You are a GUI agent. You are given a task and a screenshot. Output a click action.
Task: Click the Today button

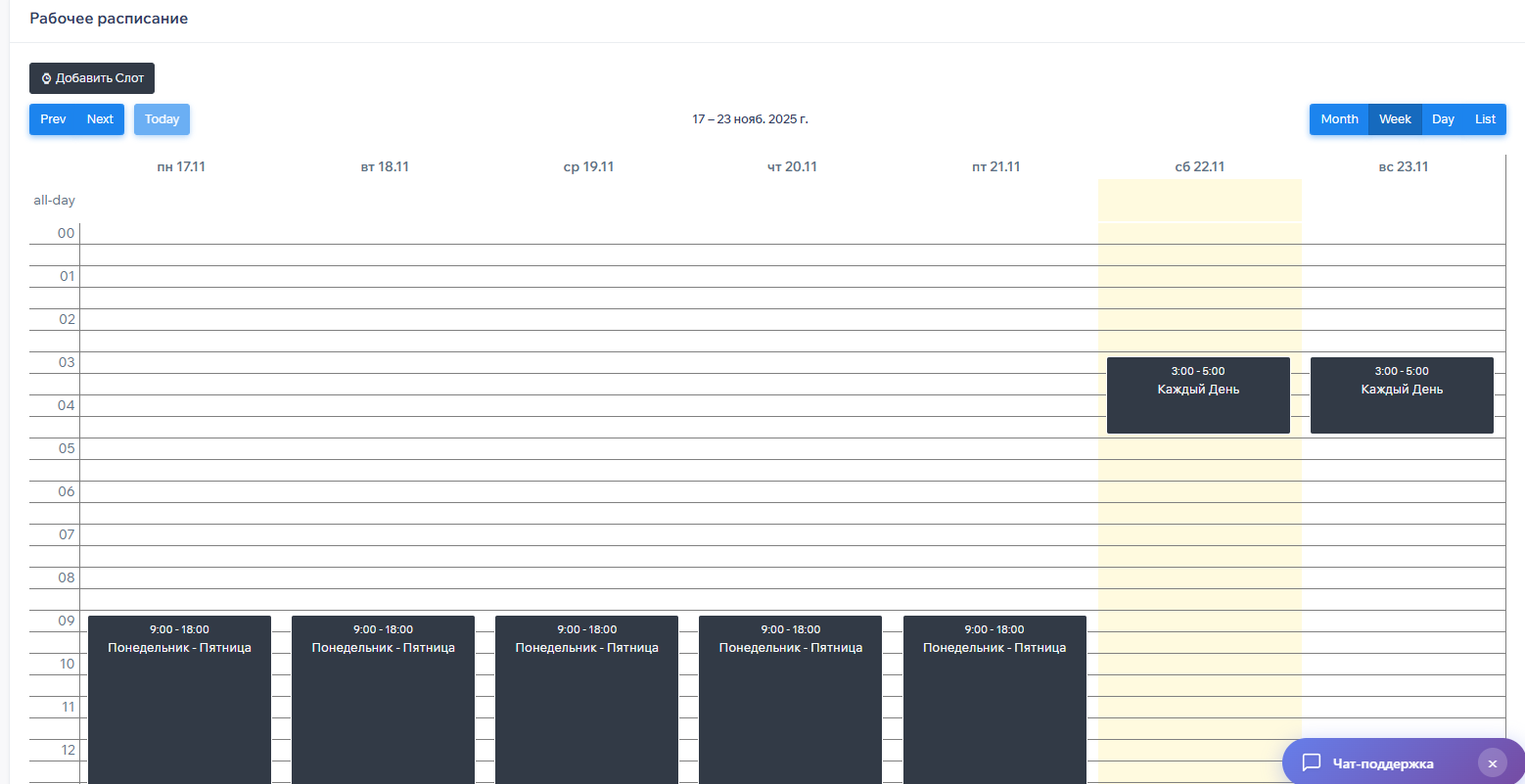point(162,119)
